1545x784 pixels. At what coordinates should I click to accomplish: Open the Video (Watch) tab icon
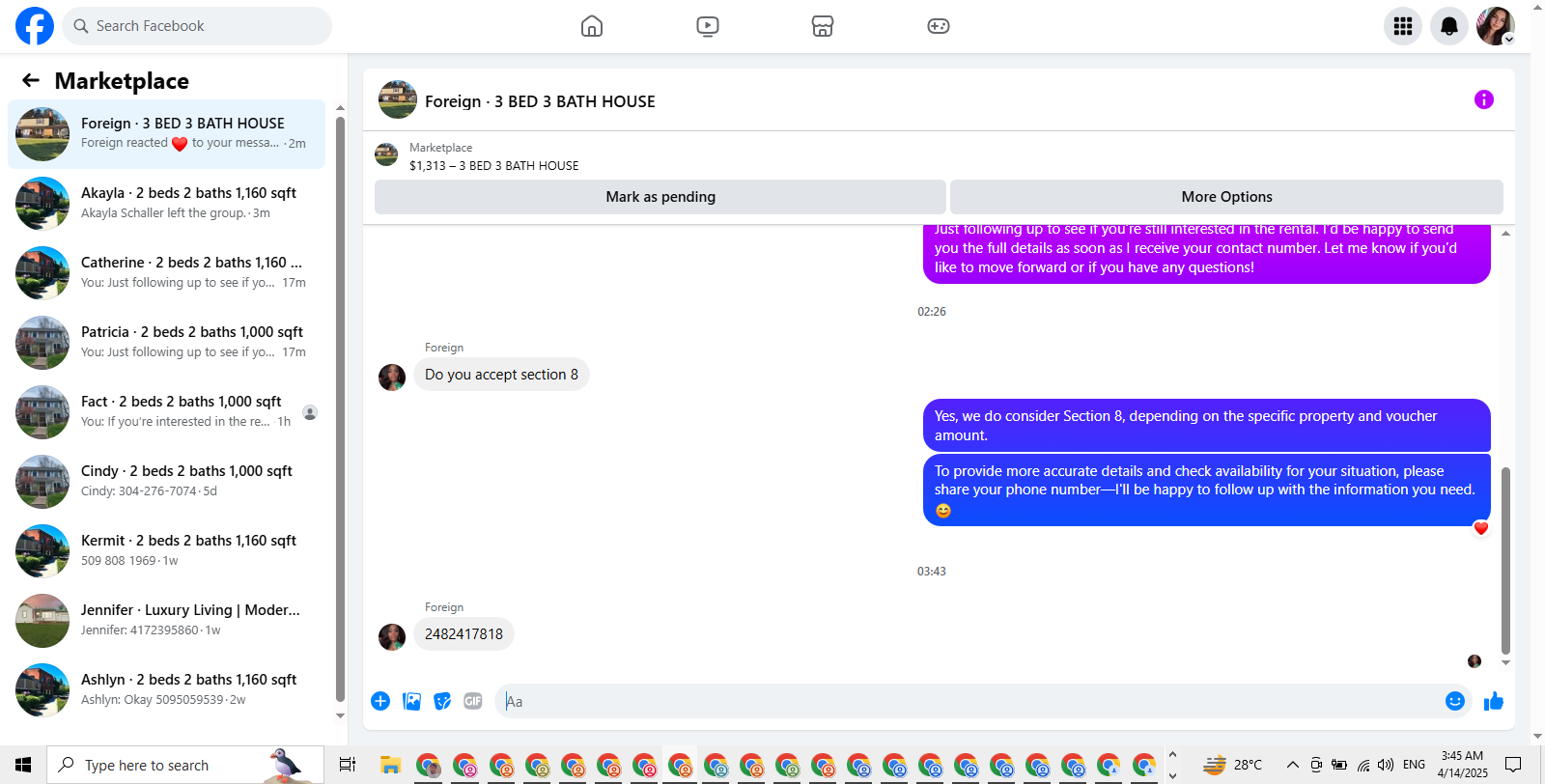(x=708, y=26)
